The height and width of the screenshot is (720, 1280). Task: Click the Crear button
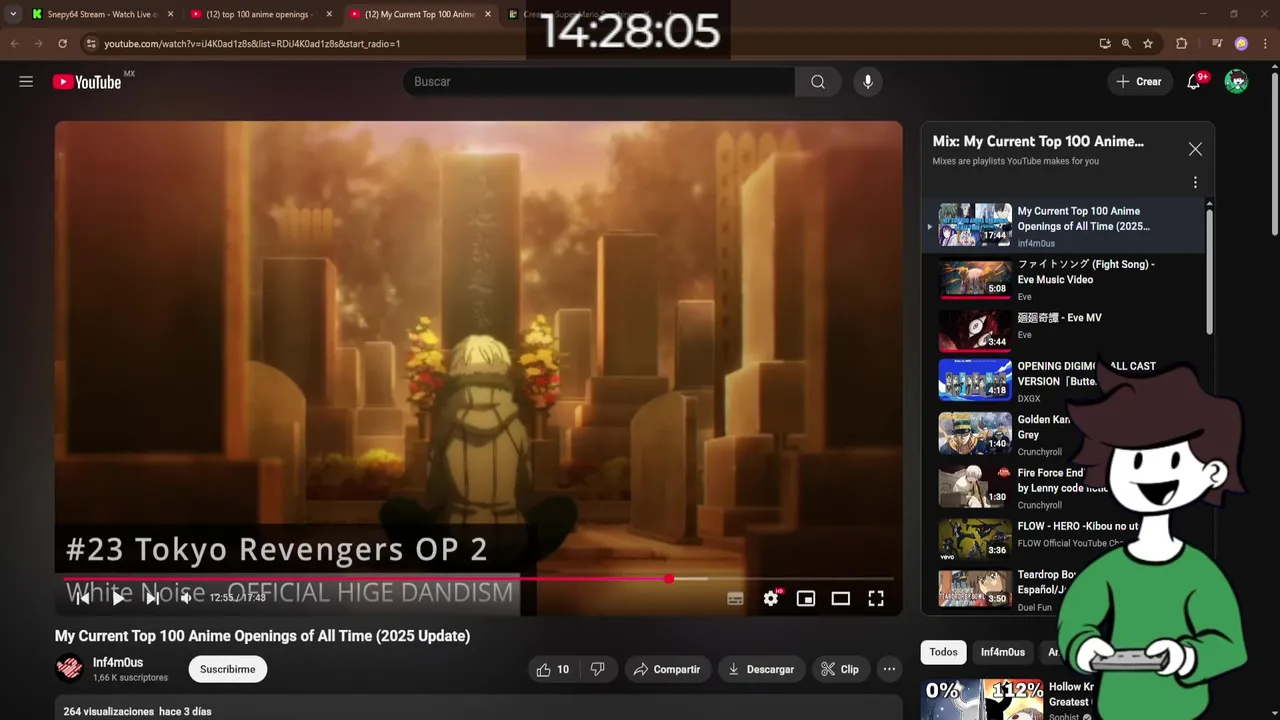(1139, 82)
